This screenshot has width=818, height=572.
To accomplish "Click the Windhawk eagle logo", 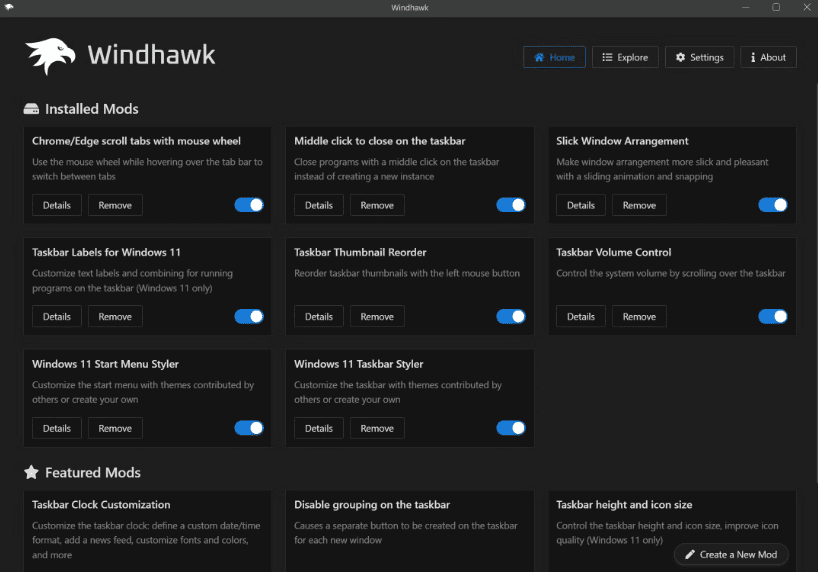I will pyautogui.click(x=51, y=55).
